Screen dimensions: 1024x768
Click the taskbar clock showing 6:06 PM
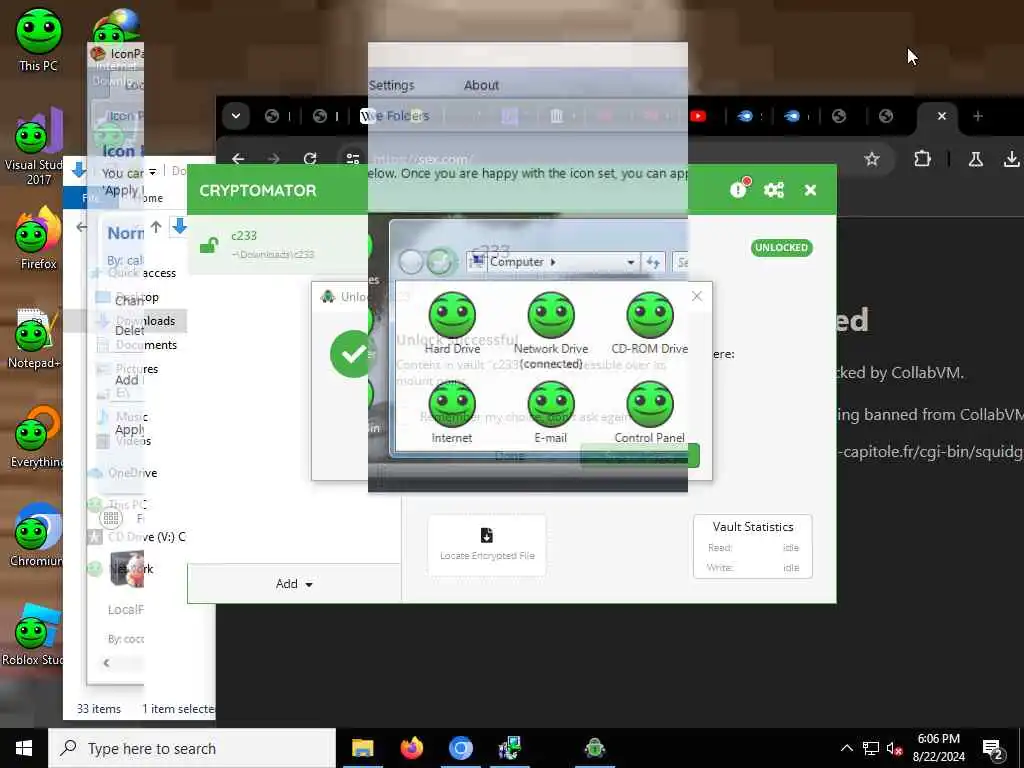pos(938,748)
